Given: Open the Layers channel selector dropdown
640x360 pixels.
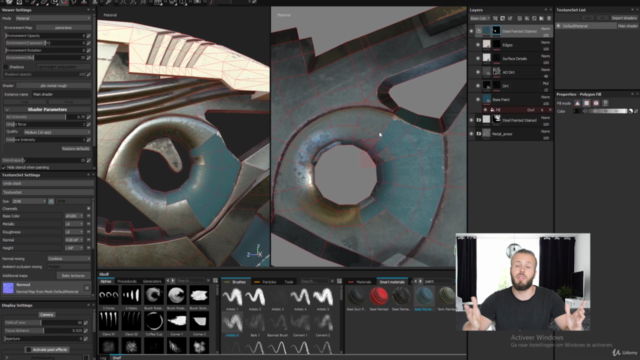Looking at the screenshot, I should [480, 18].
